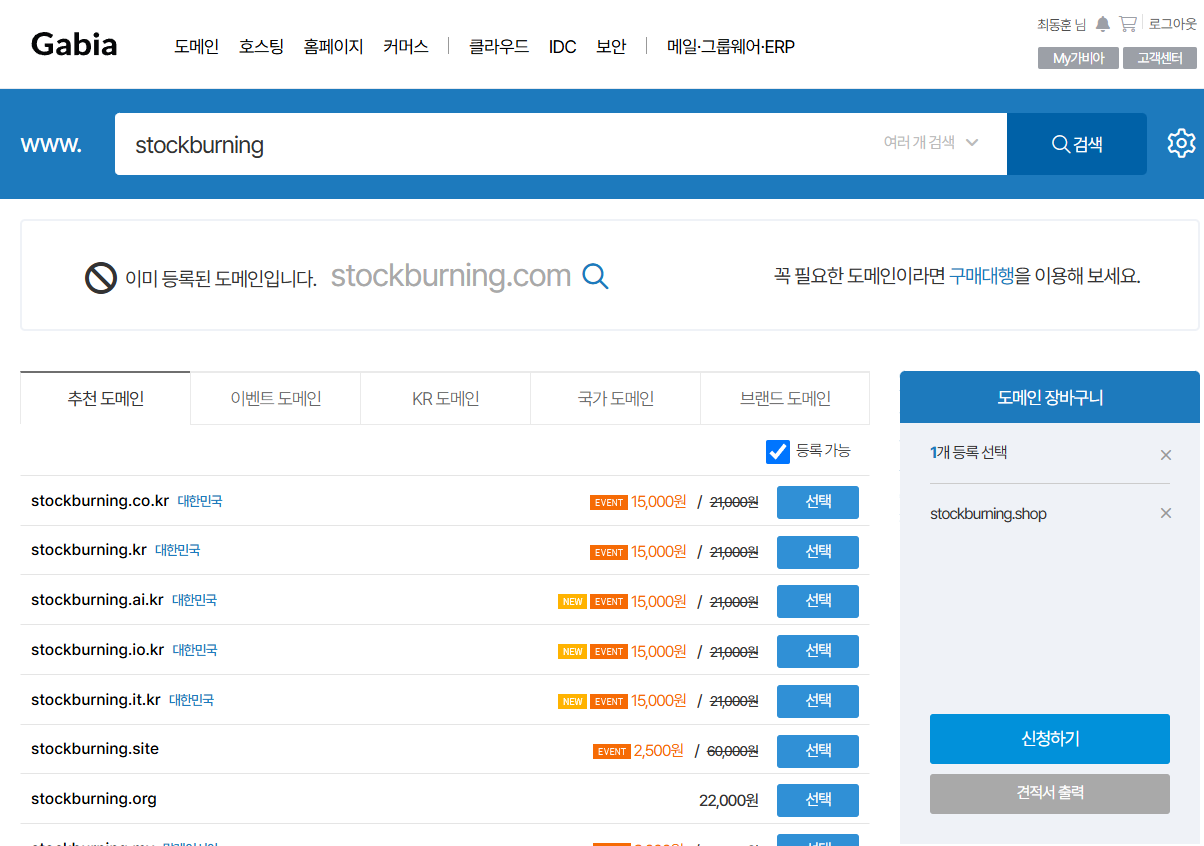Viewport: 1204px width, 846px height.
Task: Click magnifier next to stockburning.com
Action: [x=595, y=276]
